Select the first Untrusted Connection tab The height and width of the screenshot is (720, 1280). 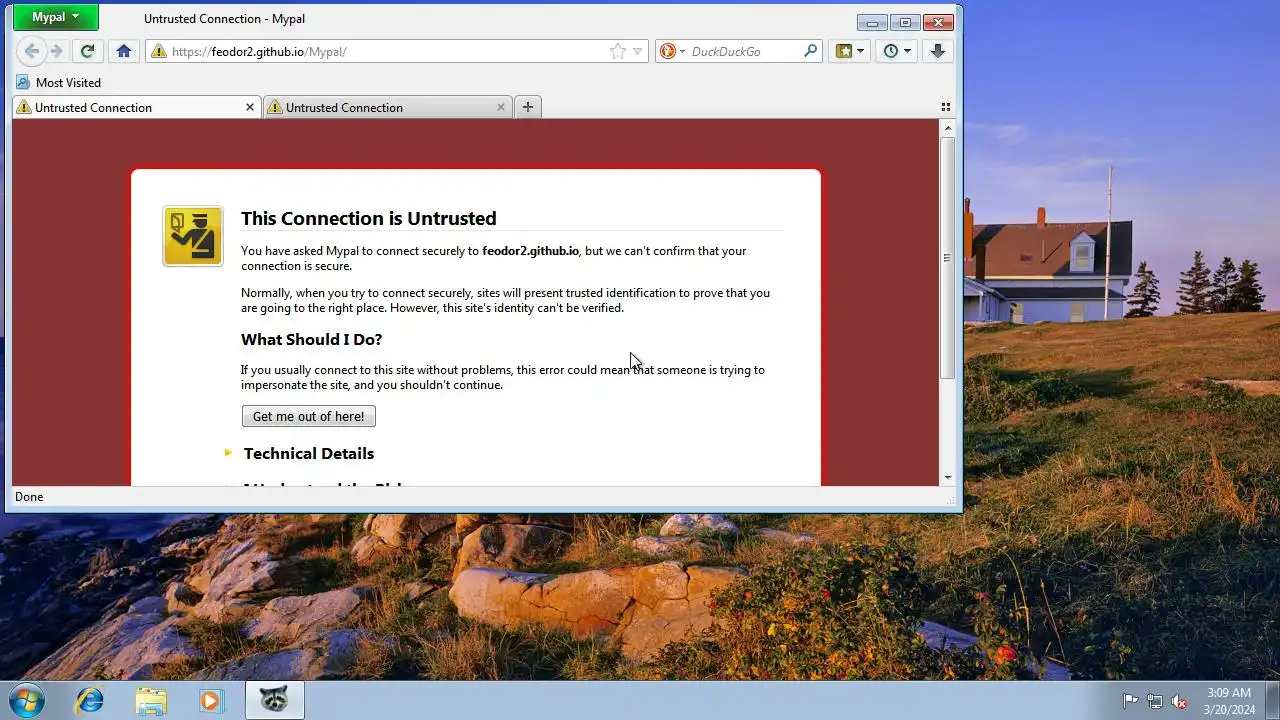[135, 107]
